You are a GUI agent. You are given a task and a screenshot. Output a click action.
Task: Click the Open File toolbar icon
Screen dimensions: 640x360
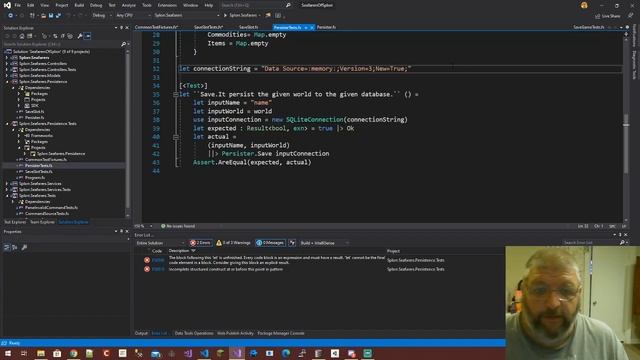(43, 16)
